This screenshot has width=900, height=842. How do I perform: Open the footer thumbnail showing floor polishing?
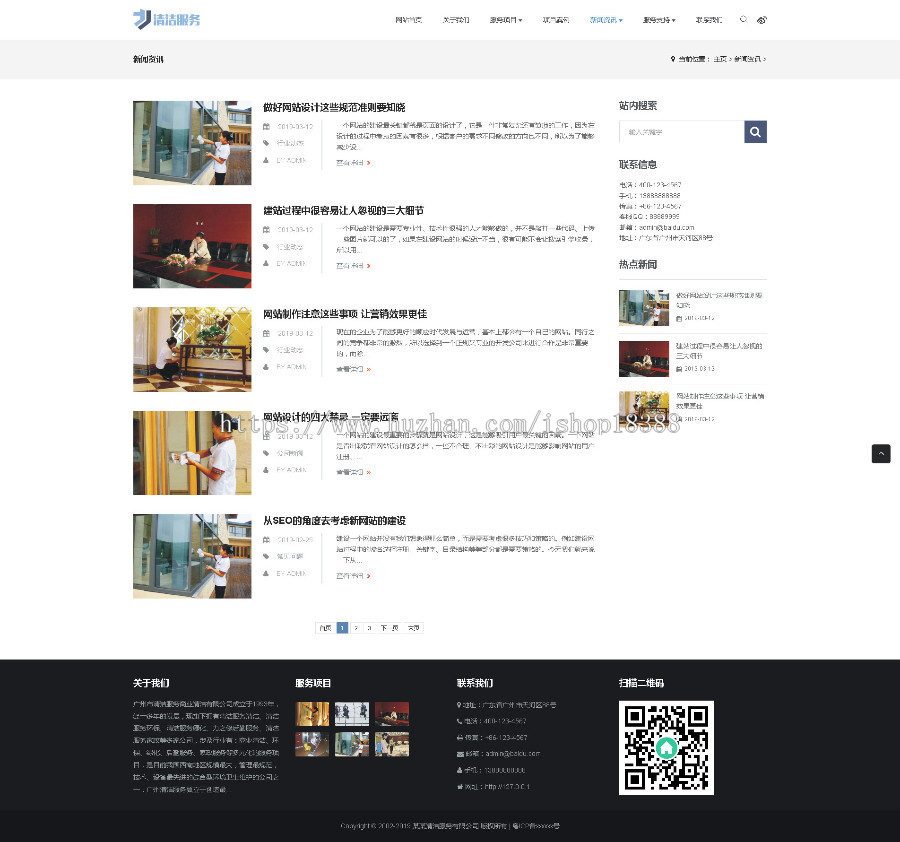(312, 744)
